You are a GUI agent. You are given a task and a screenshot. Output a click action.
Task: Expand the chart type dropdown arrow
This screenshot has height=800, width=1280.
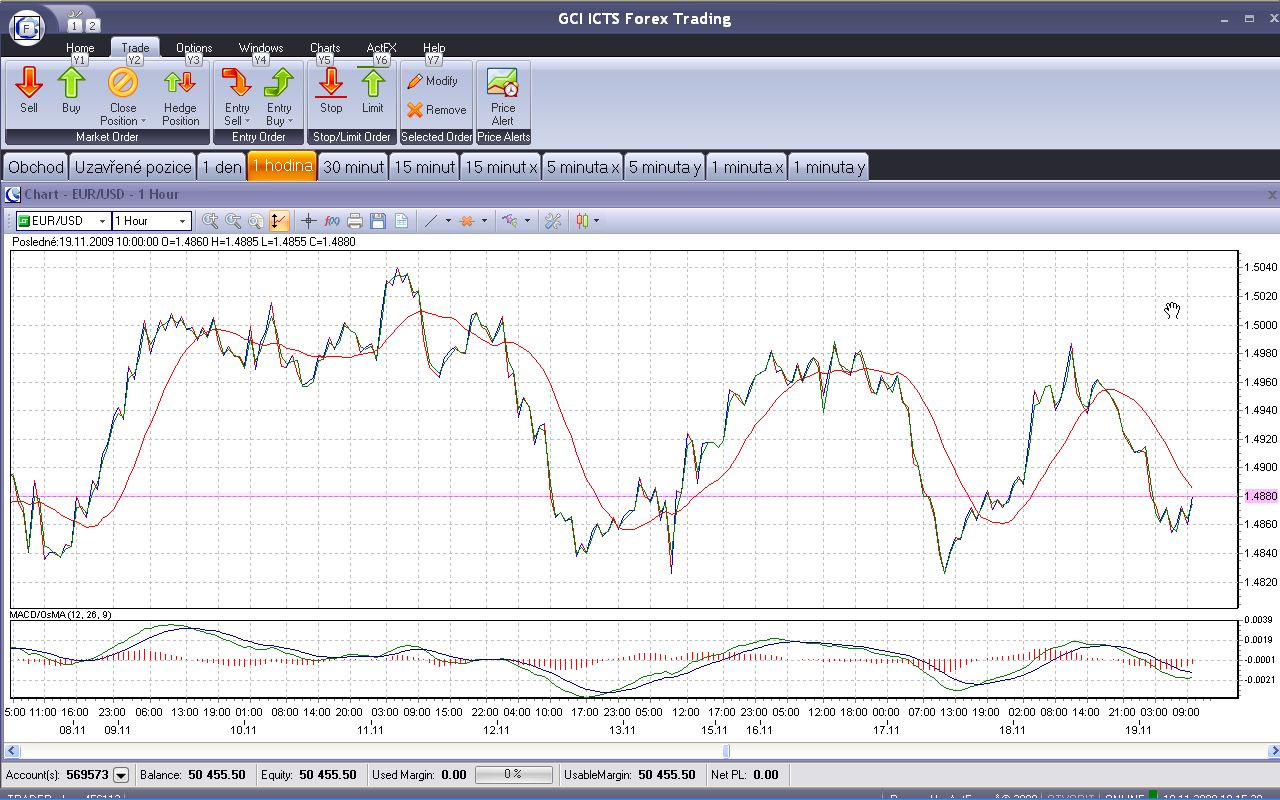point(597,221)
